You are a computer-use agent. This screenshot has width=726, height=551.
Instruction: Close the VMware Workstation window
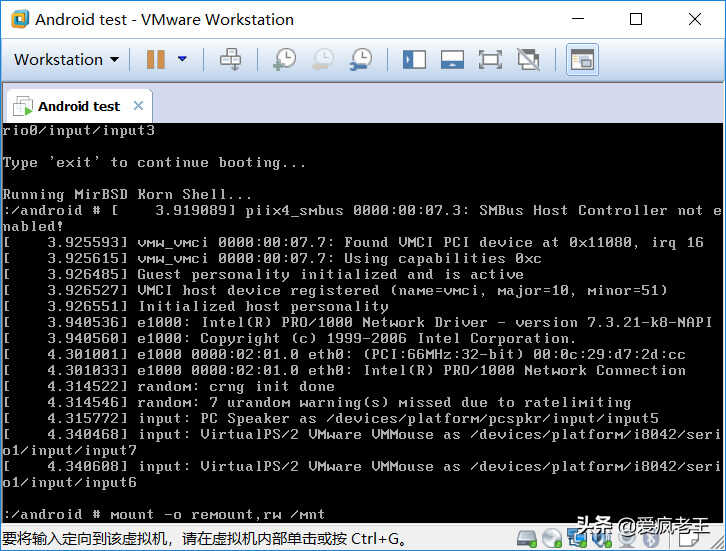[695, 19]
